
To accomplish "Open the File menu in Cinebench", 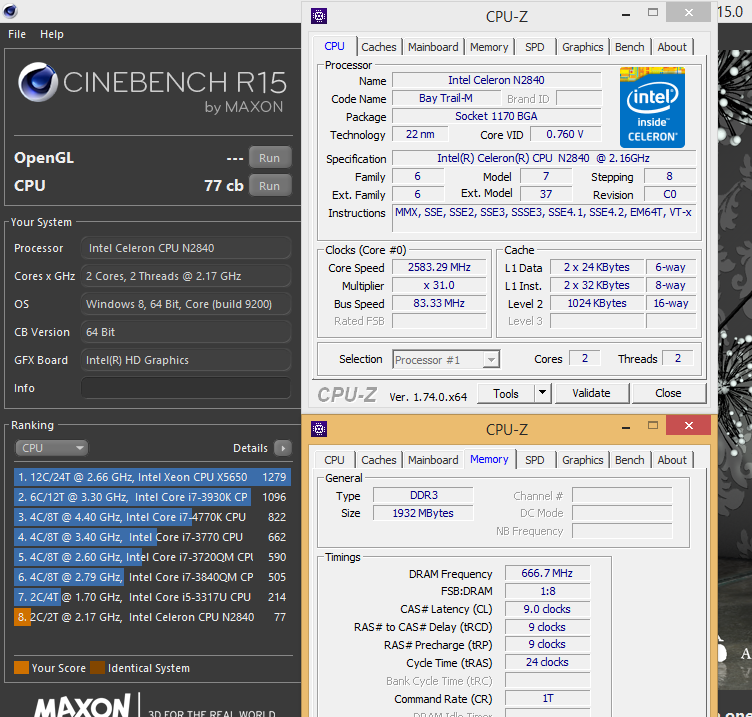I will pyautogui.click(x=17, y=34).
